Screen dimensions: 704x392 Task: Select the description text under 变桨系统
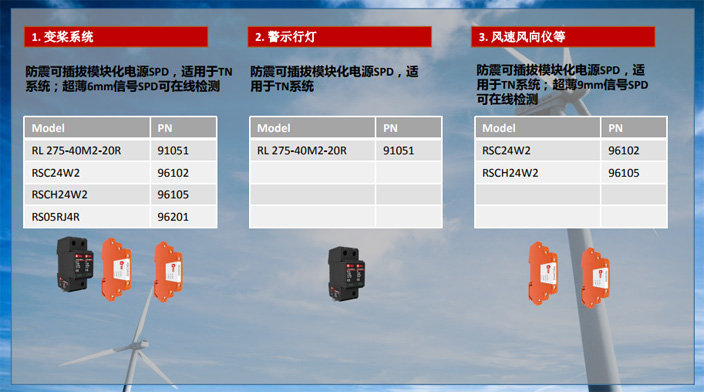pyautogui.click(x=129, y=79)
